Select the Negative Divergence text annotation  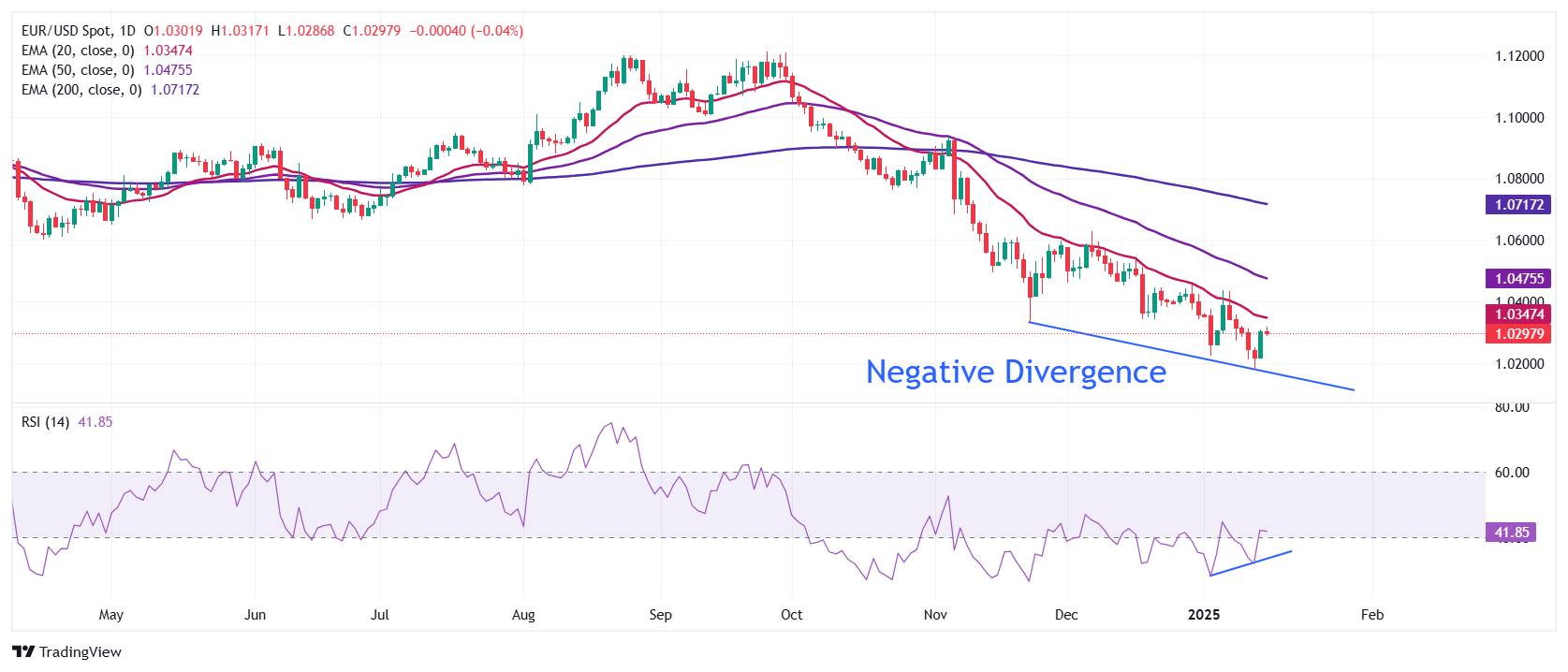click(1016, 372)
